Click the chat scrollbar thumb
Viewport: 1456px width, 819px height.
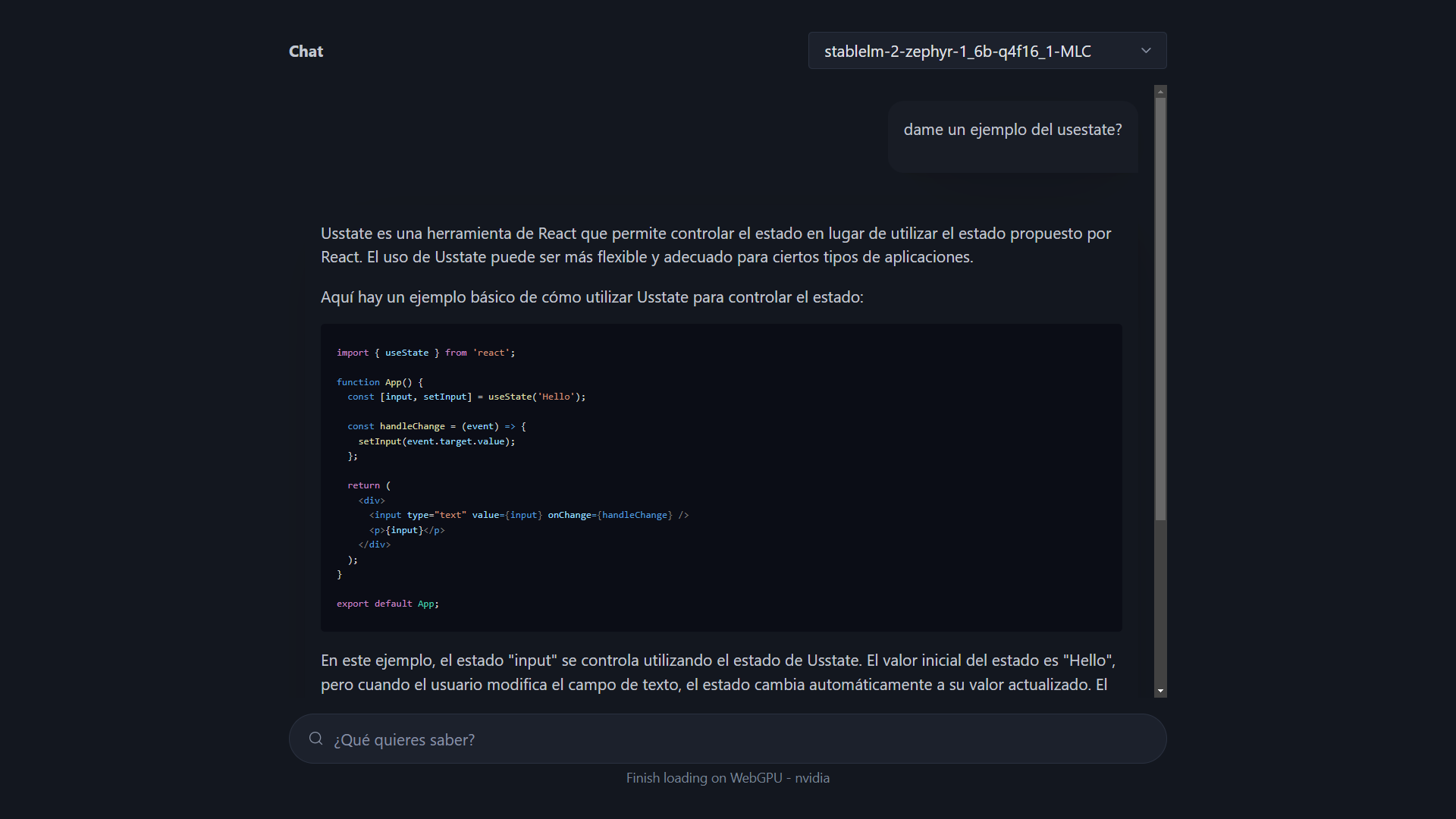pyautogui.click(x=1160, y=309)
